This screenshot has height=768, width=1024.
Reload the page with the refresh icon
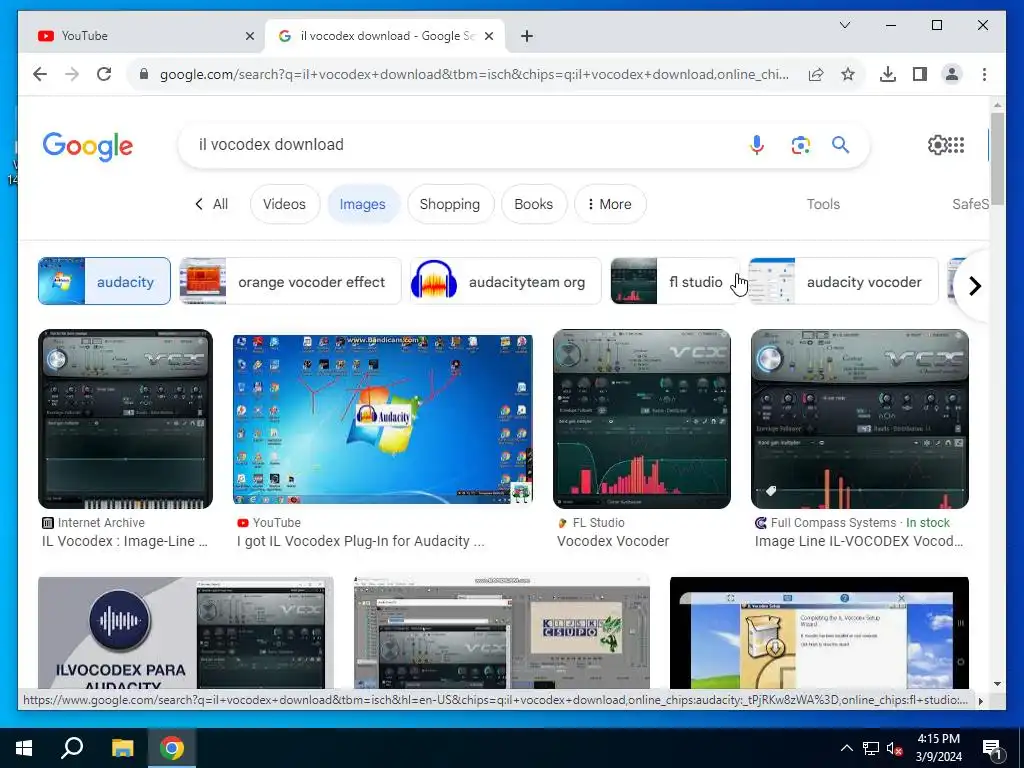[x=104, y=74]
